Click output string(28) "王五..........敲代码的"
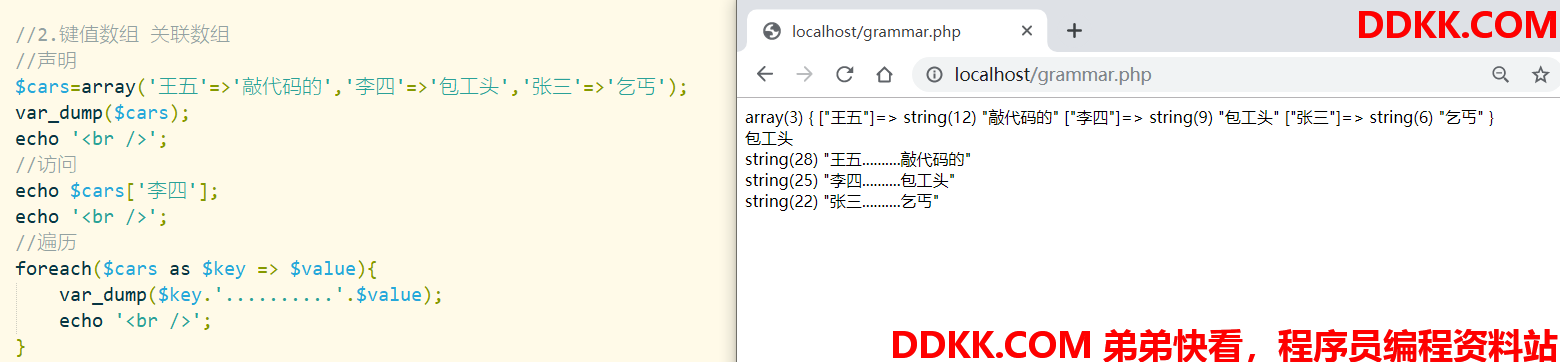Screen dimensions: 1560x362 [858, 159]
